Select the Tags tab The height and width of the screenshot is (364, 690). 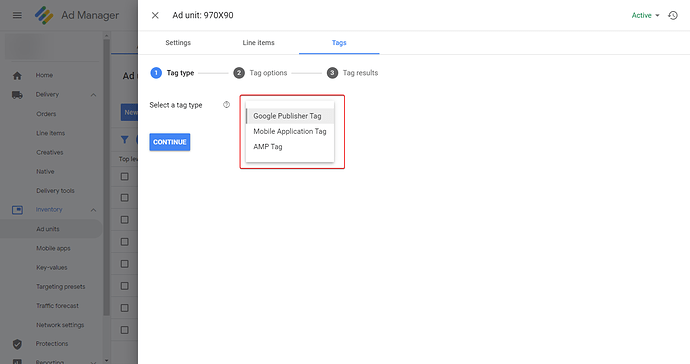pos(339,43)
